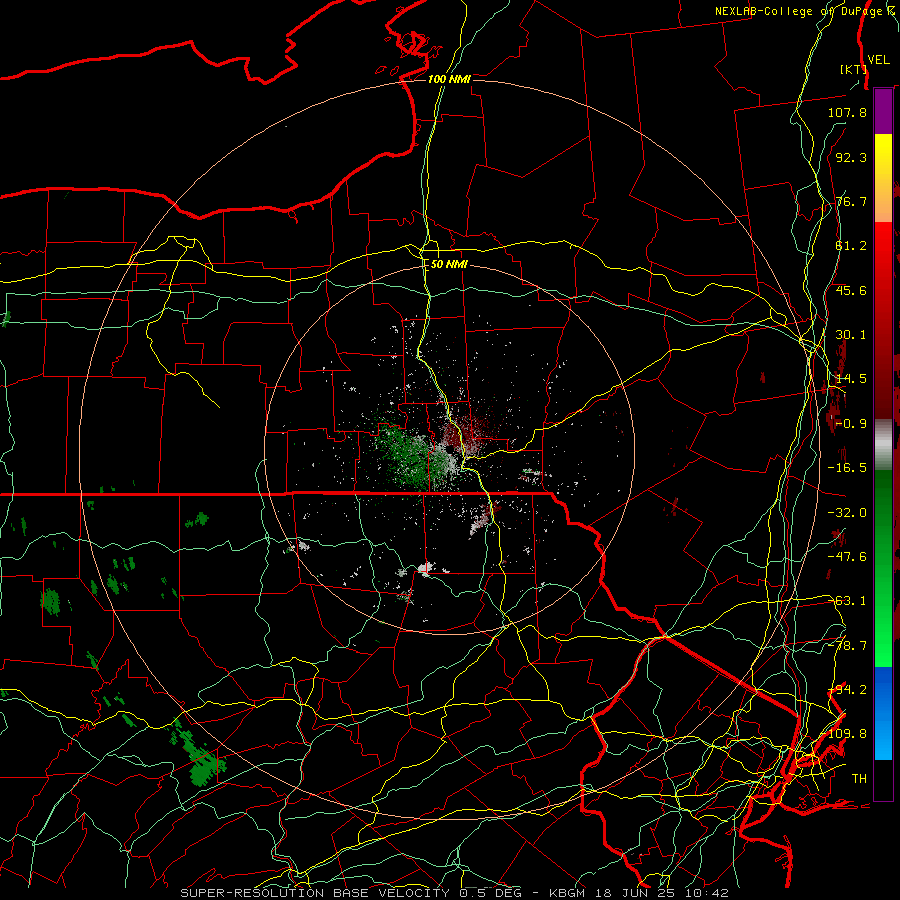Click the 45.6 velocity scale value

click(851, 290)
